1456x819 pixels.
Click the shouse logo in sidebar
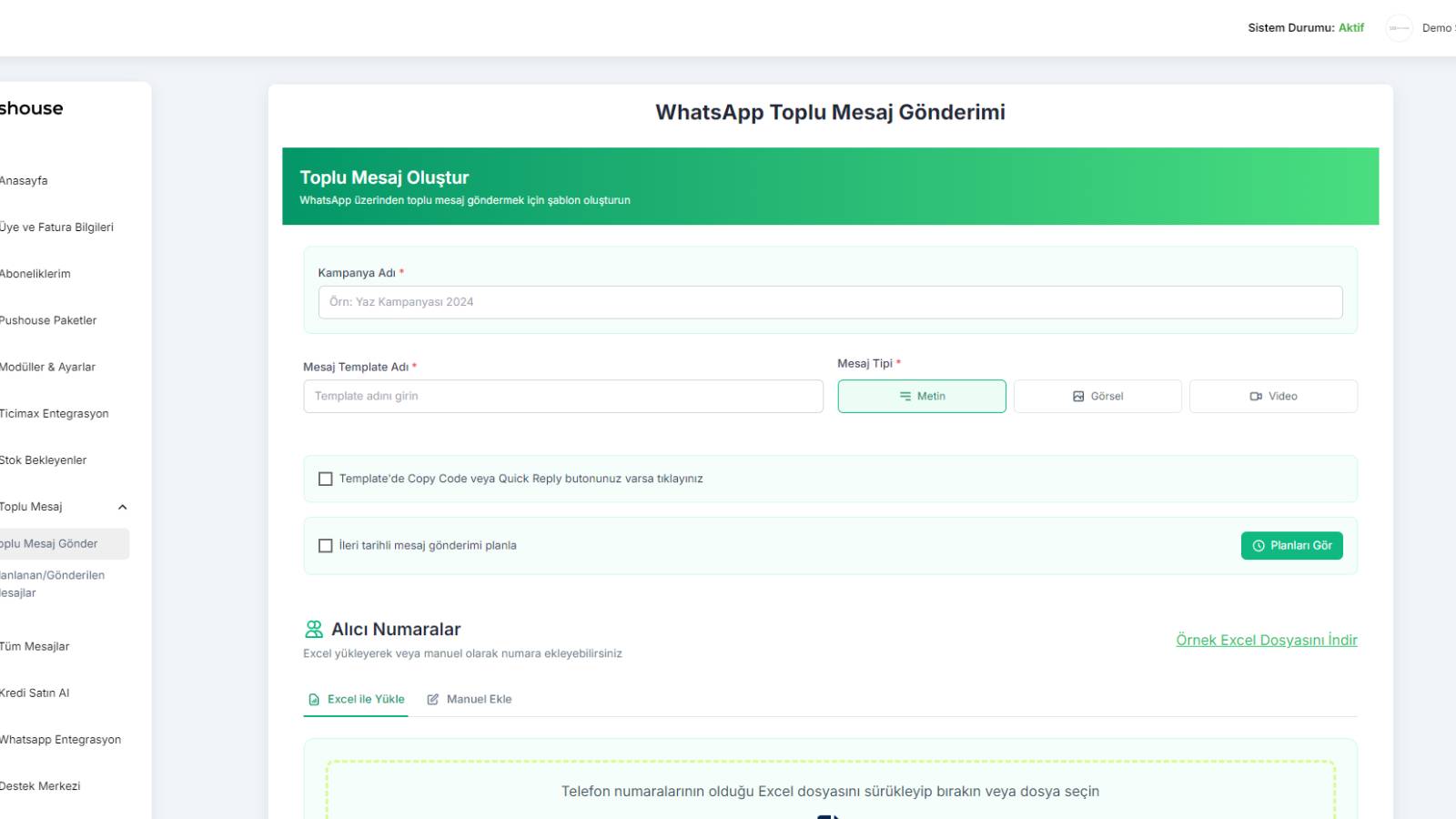(x=31, y=108)
